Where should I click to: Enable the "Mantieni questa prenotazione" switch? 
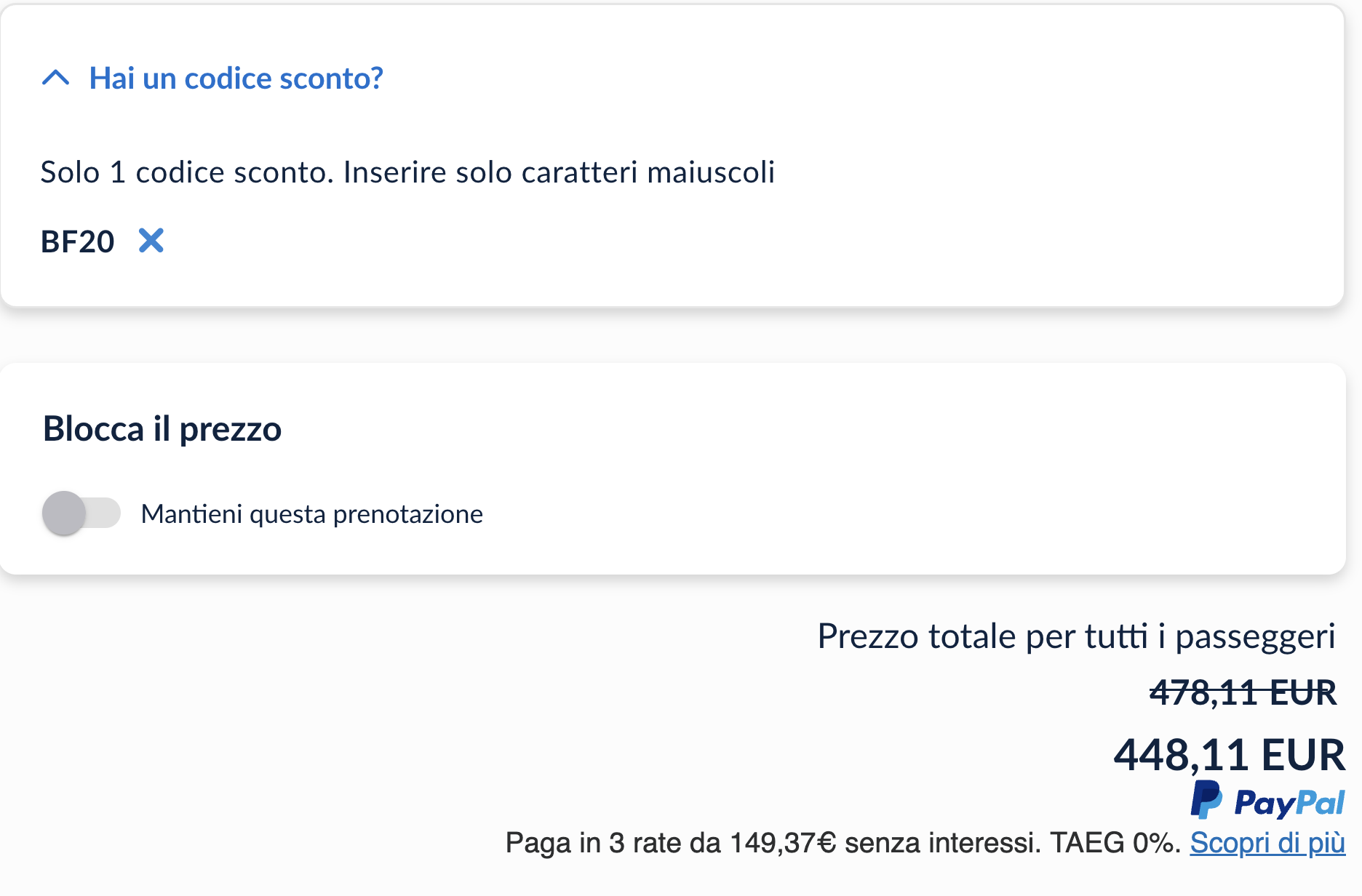coord(81,513)
